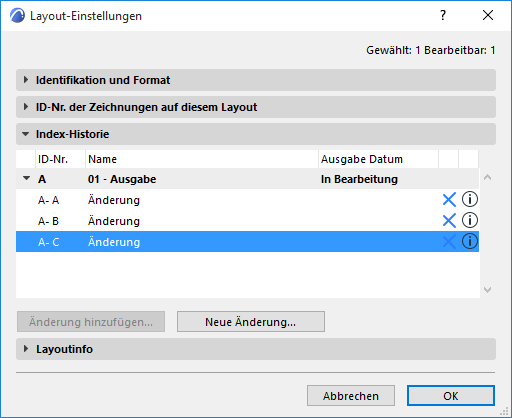Remove the A- B change with blue X

pyautogui.click(x=449, y=221)
